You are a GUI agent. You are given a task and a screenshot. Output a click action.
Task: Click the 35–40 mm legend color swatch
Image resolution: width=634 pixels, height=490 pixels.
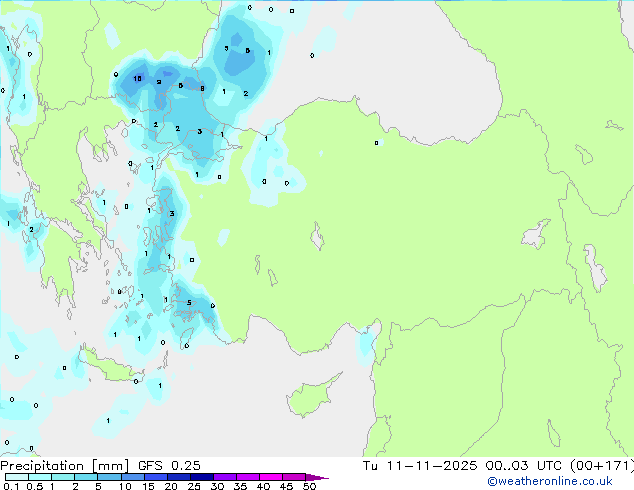point(247,477)
